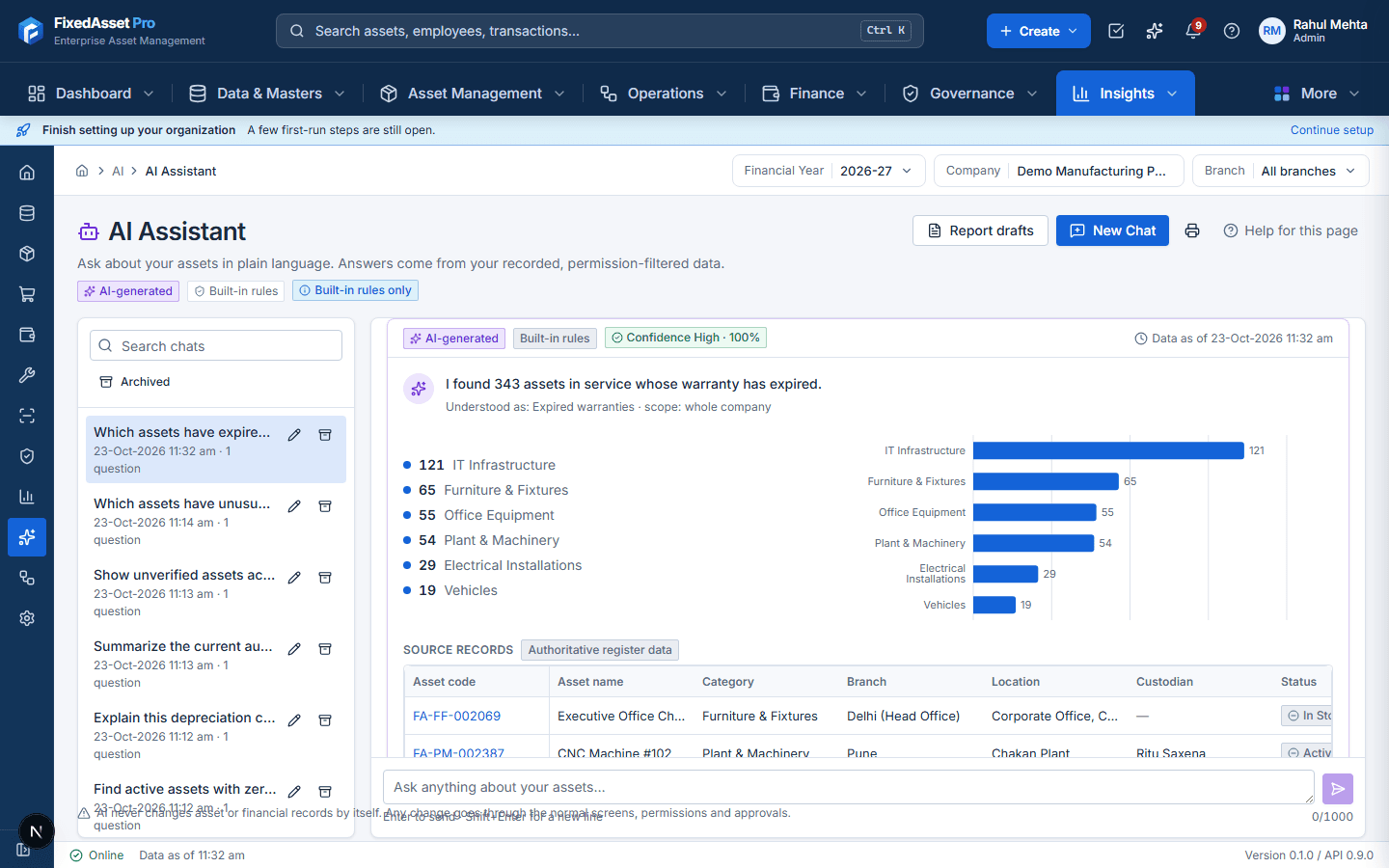Open asset code FA-FF-002069

[456, 716]
